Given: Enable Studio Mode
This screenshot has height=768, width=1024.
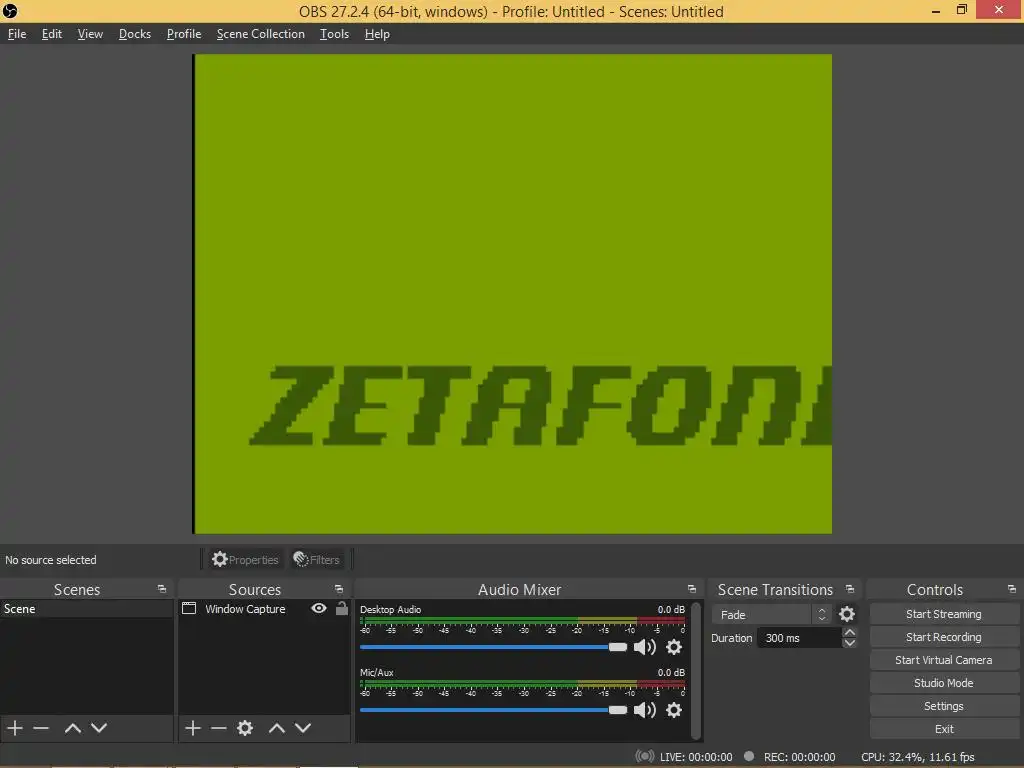Looking at the screenshot, I should 944,682.
